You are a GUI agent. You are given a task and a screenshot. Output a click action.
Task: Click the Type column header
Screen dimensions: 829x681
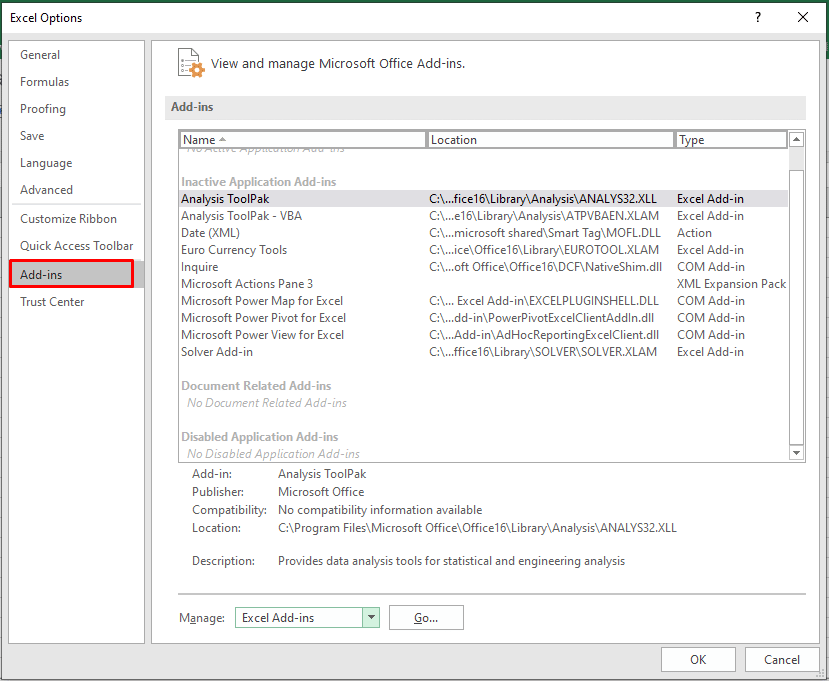pyautogui.click(x=730, y=140)
